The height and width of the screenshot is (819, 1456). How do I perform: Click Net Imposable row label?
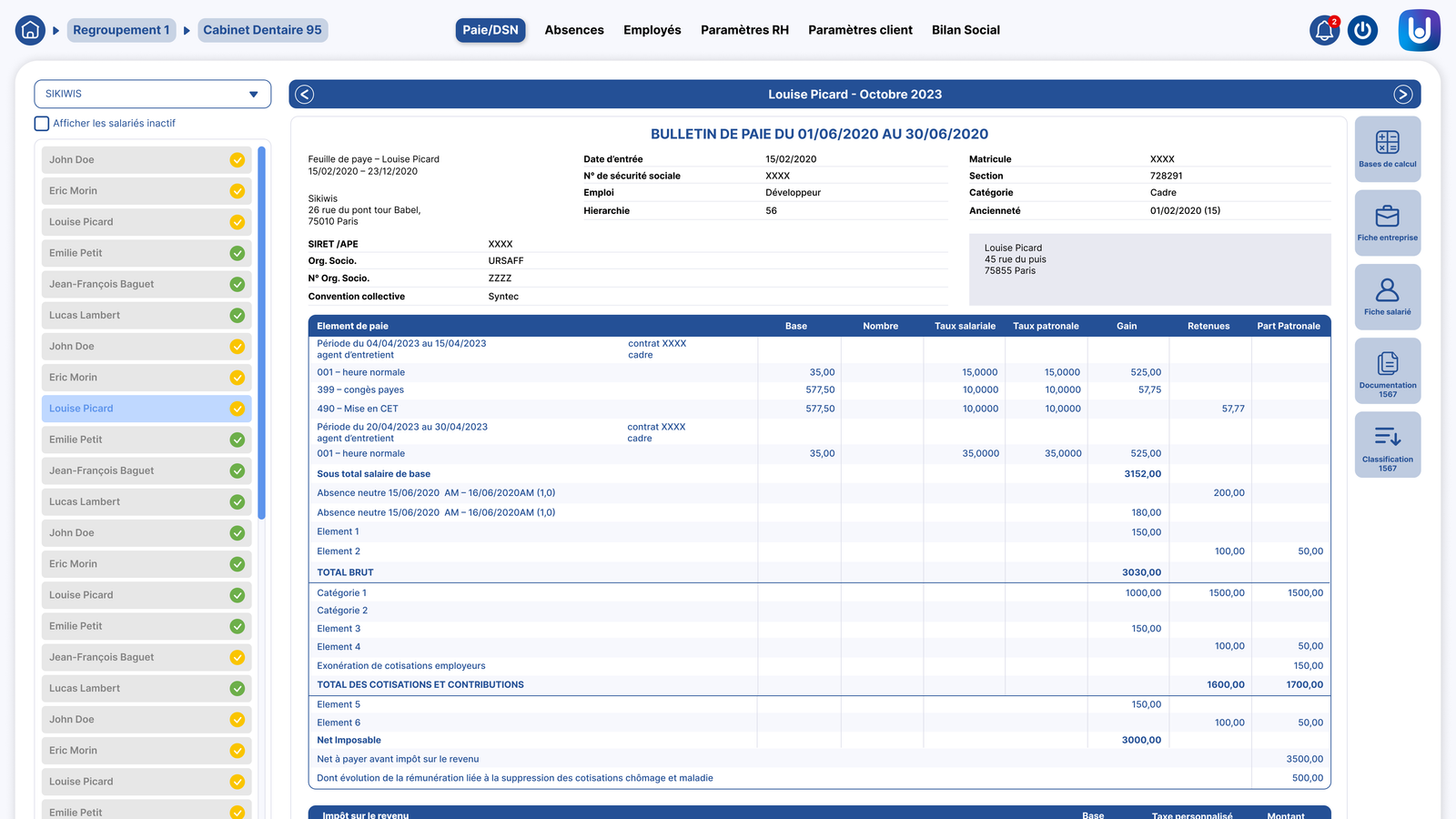click(349, 741)
